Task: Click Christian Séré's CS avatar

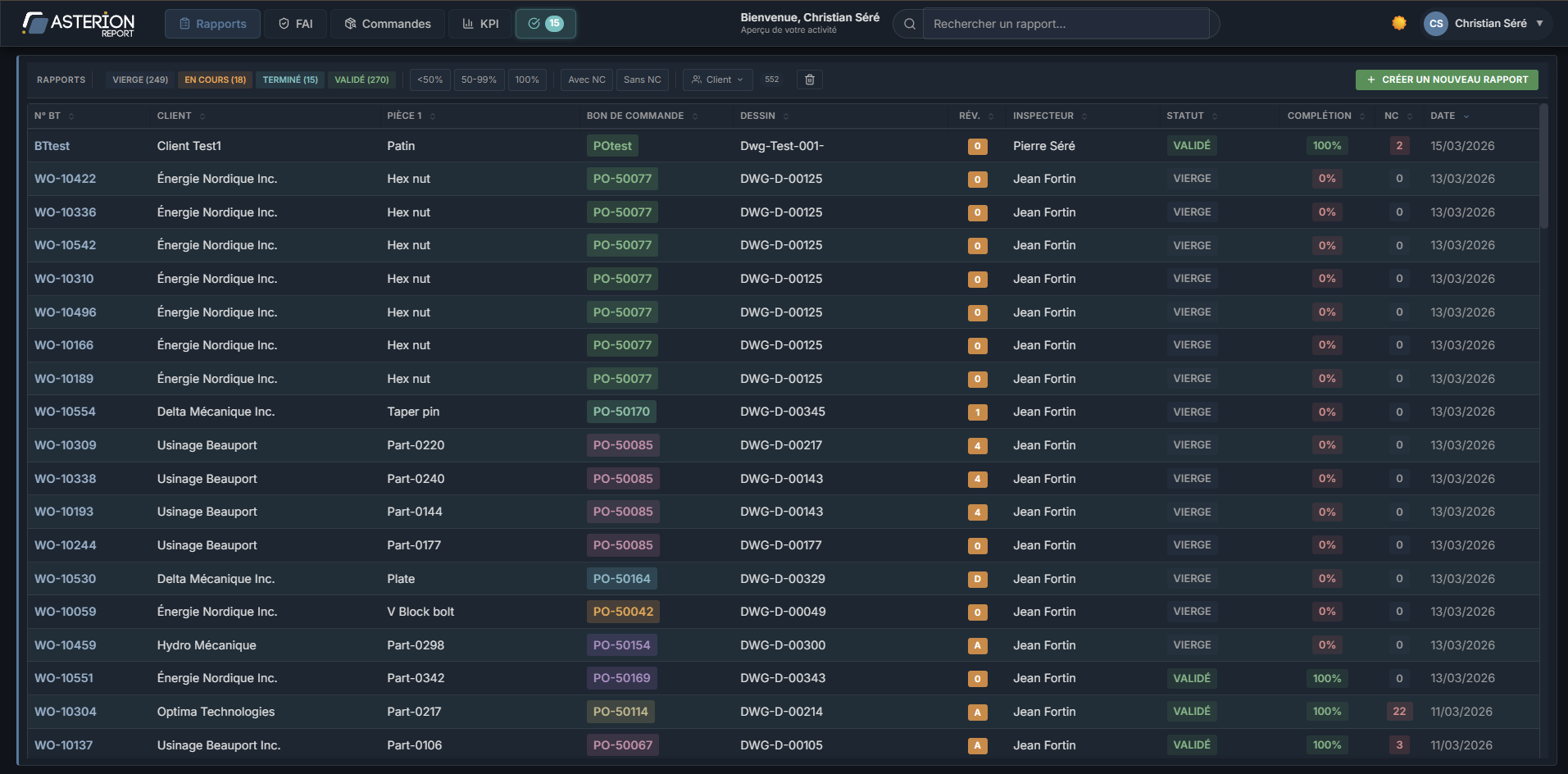Action: (1435, 24)
